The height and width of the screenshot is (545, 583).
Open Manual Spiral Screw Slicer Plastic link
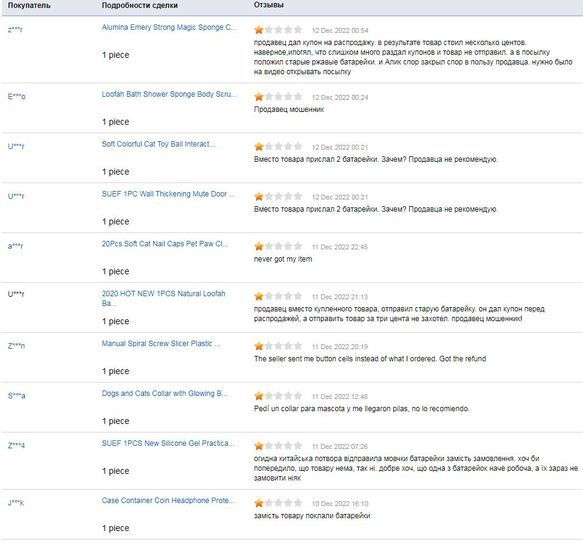[x=161, y=344]
